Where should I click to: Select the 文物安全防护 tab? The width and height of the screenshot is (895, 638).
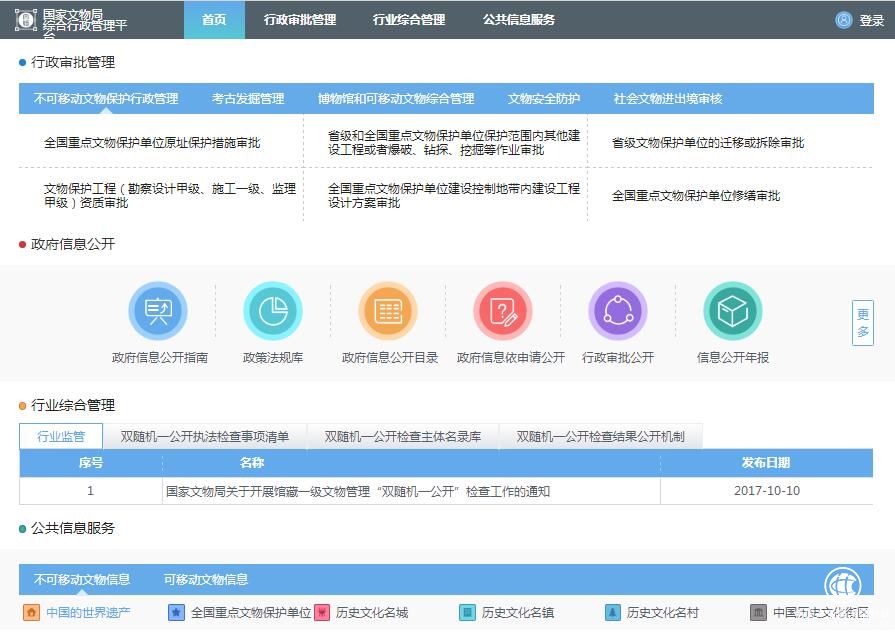[x=543, y=99]
